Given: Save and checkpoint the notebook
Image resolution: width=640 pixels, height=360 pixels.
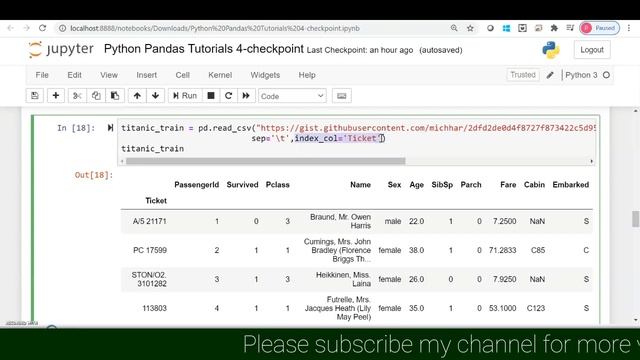Looking at the screenshot, I should [35, 96].
